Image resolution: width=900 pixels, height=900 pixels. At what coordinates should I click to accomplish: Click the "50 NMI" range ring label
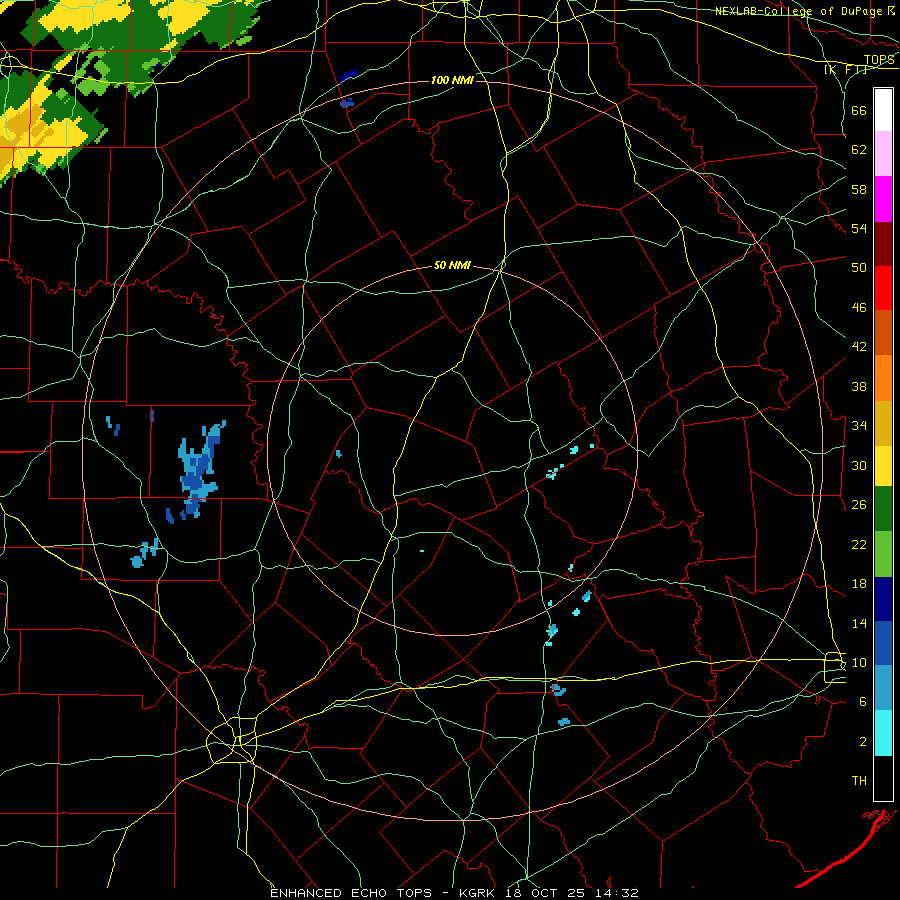(452, 265)
